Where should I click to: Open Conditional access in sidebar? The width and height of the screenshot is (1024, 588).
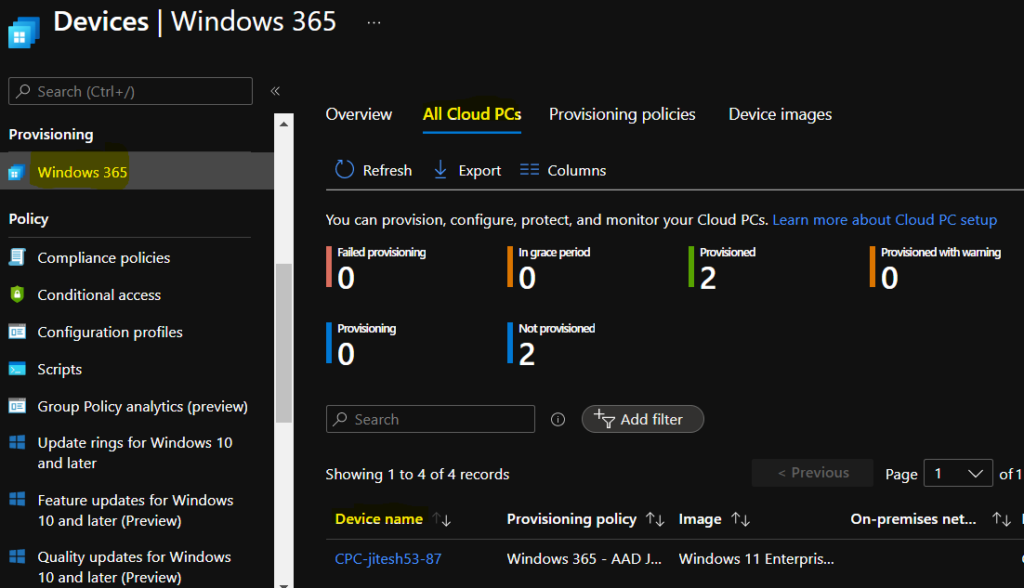[x=99, y=295]
